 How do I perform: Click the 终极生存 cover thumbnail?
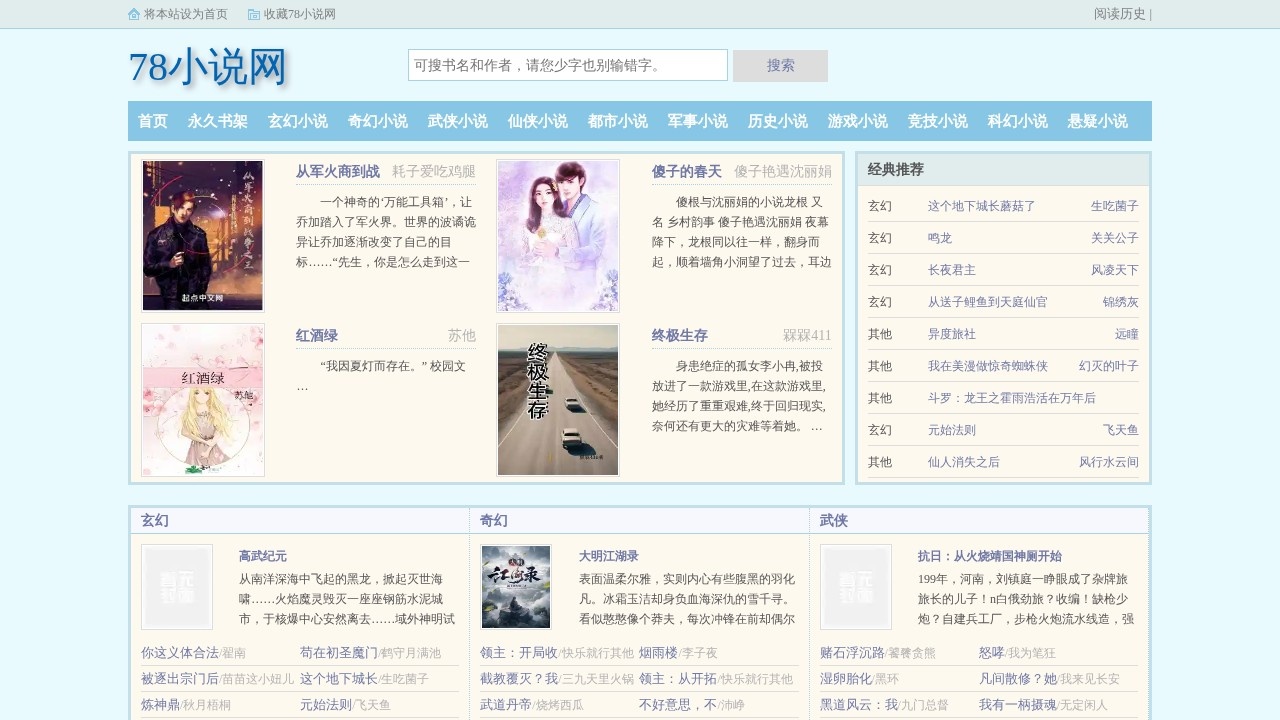click(x=557, y=399)
